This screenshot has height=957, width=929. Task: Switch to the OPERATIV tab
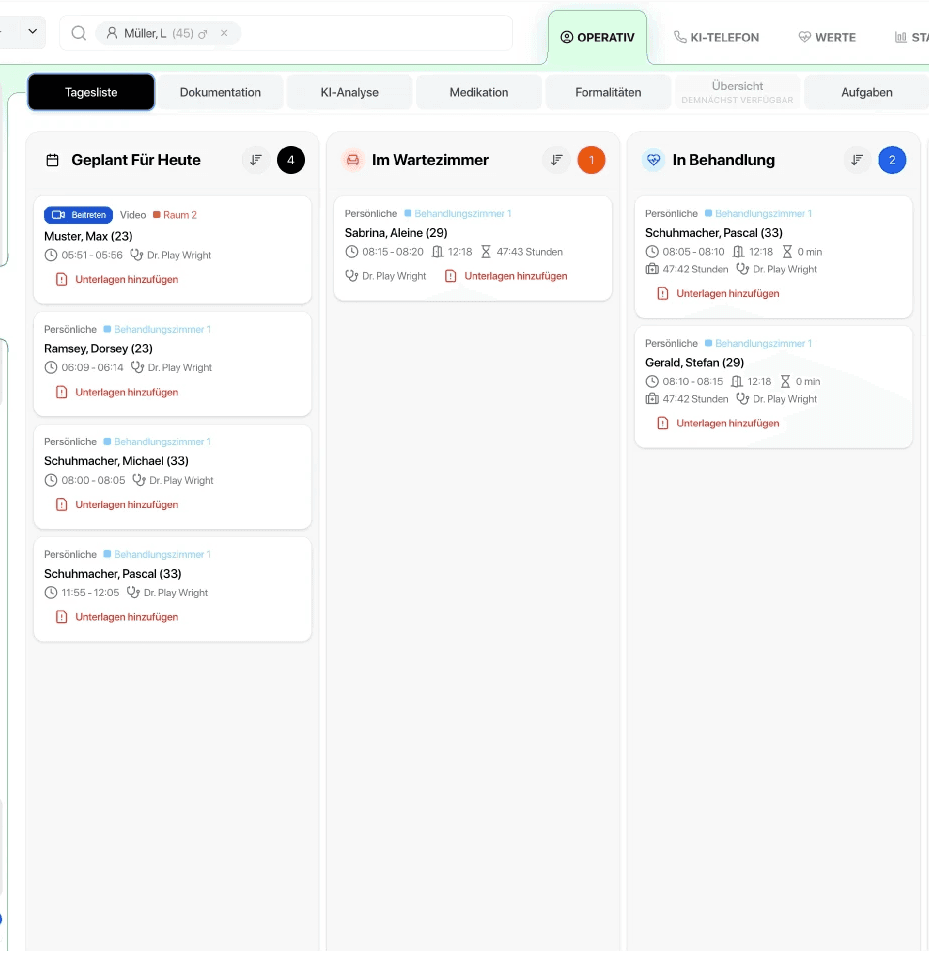pyautogui.click(x=598, y=37)
